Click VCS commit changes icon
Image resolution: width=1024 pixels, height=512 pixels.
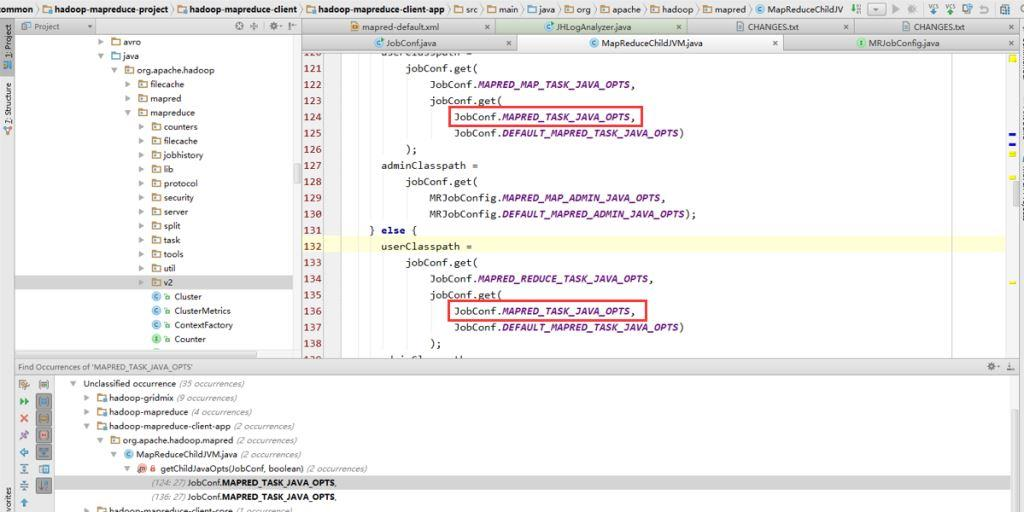pyautogui.click(x=951, y=9)
